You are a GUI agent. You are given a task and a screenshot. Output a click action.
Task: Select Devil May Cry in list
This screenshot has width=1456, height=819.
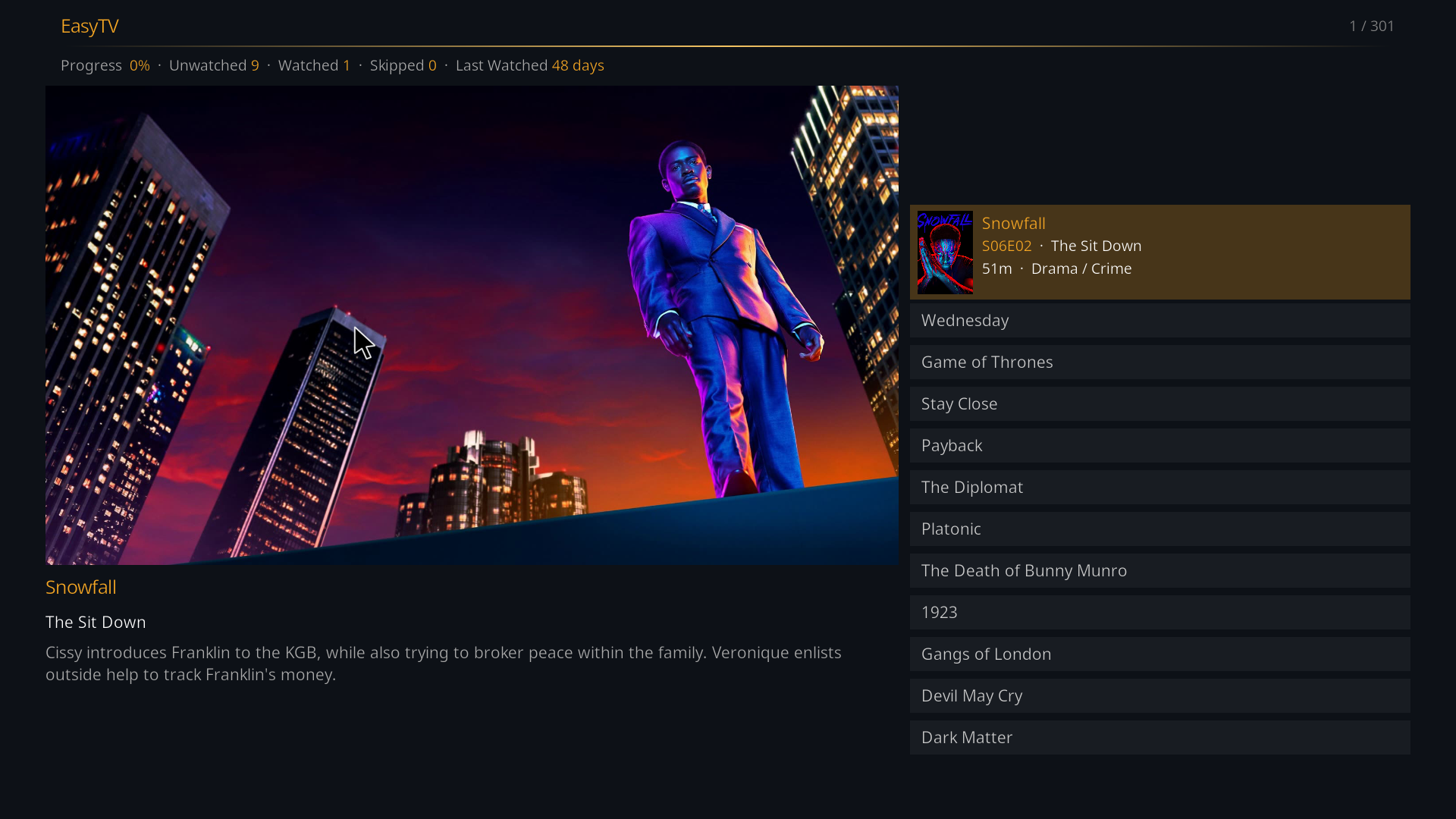[x=1160, y=696]
